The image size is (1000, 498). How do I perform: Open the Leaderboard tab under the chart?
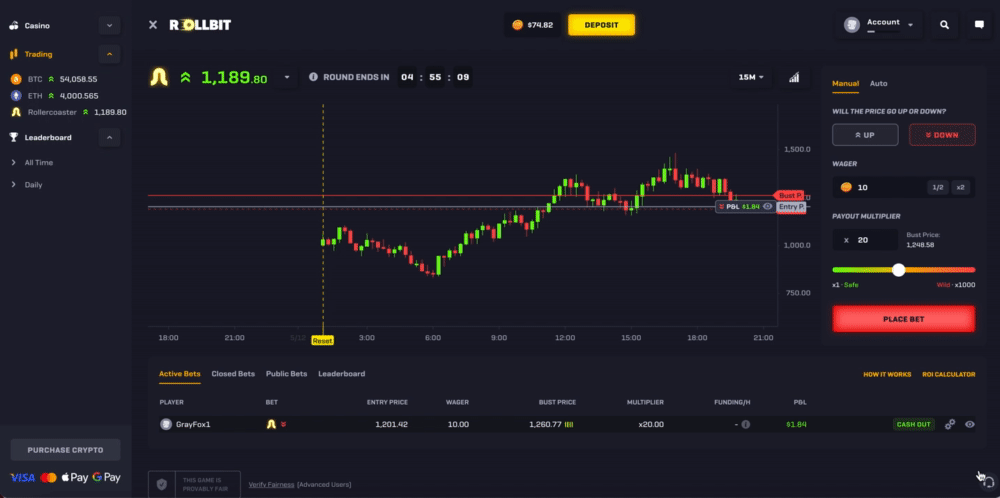click(342, 374)
